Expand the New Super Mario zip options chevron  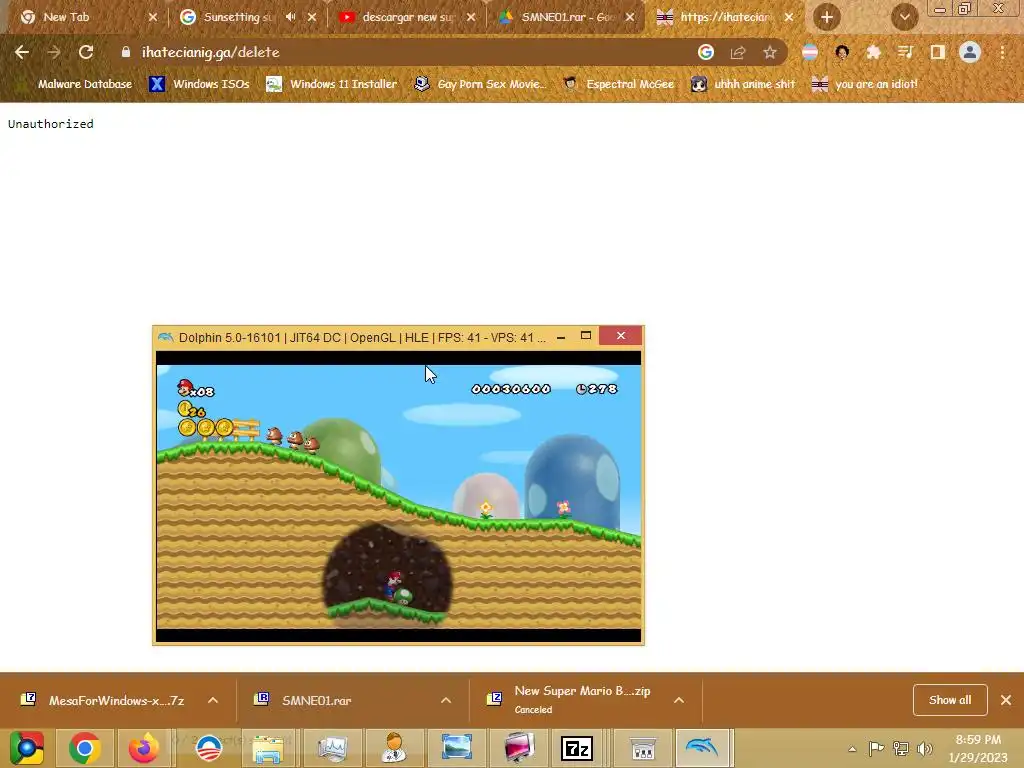click(x=679, y=700)
